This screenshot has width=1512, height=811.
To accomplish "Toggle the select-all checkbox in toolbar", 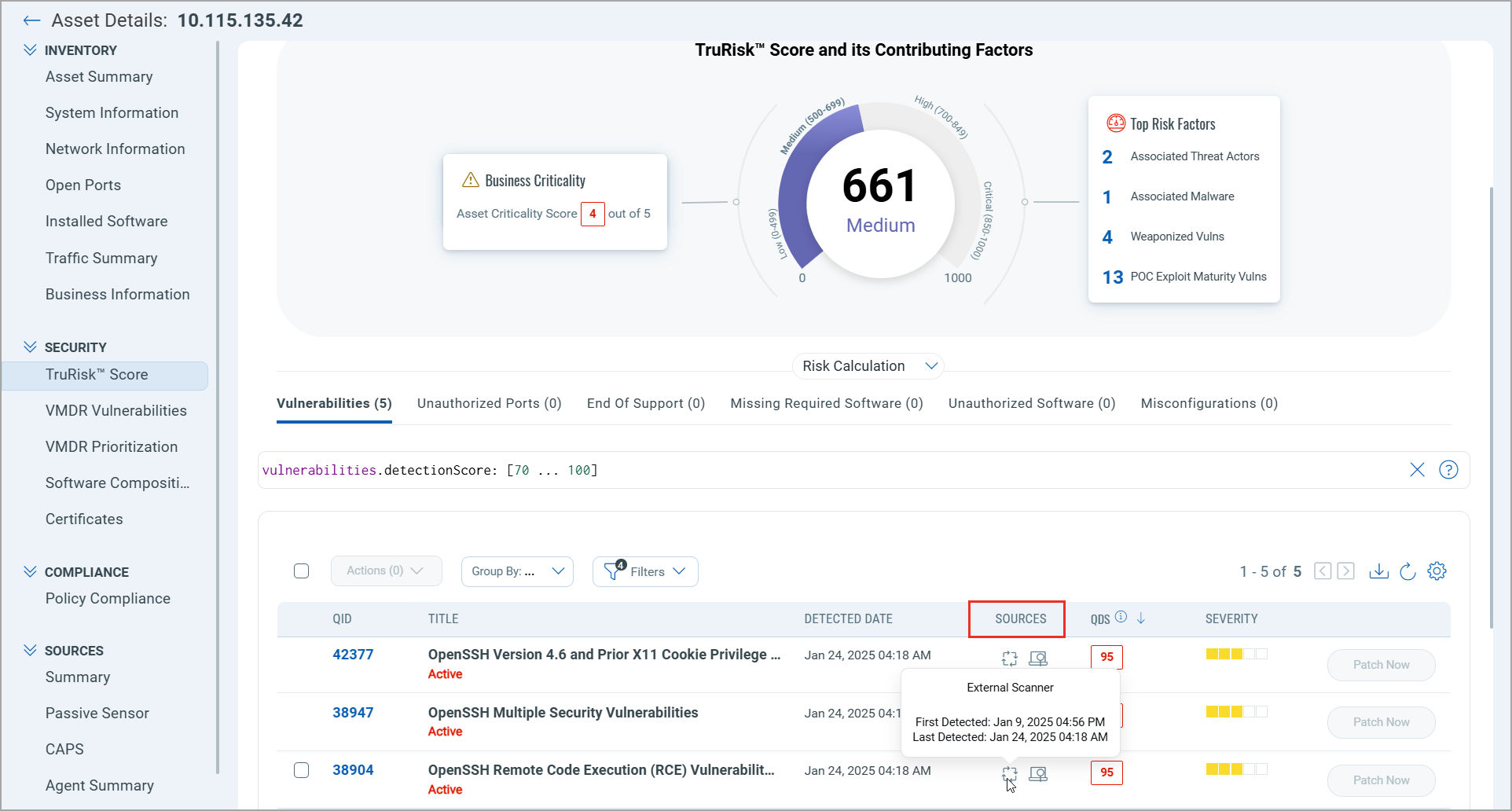I will tap(301, 571).
